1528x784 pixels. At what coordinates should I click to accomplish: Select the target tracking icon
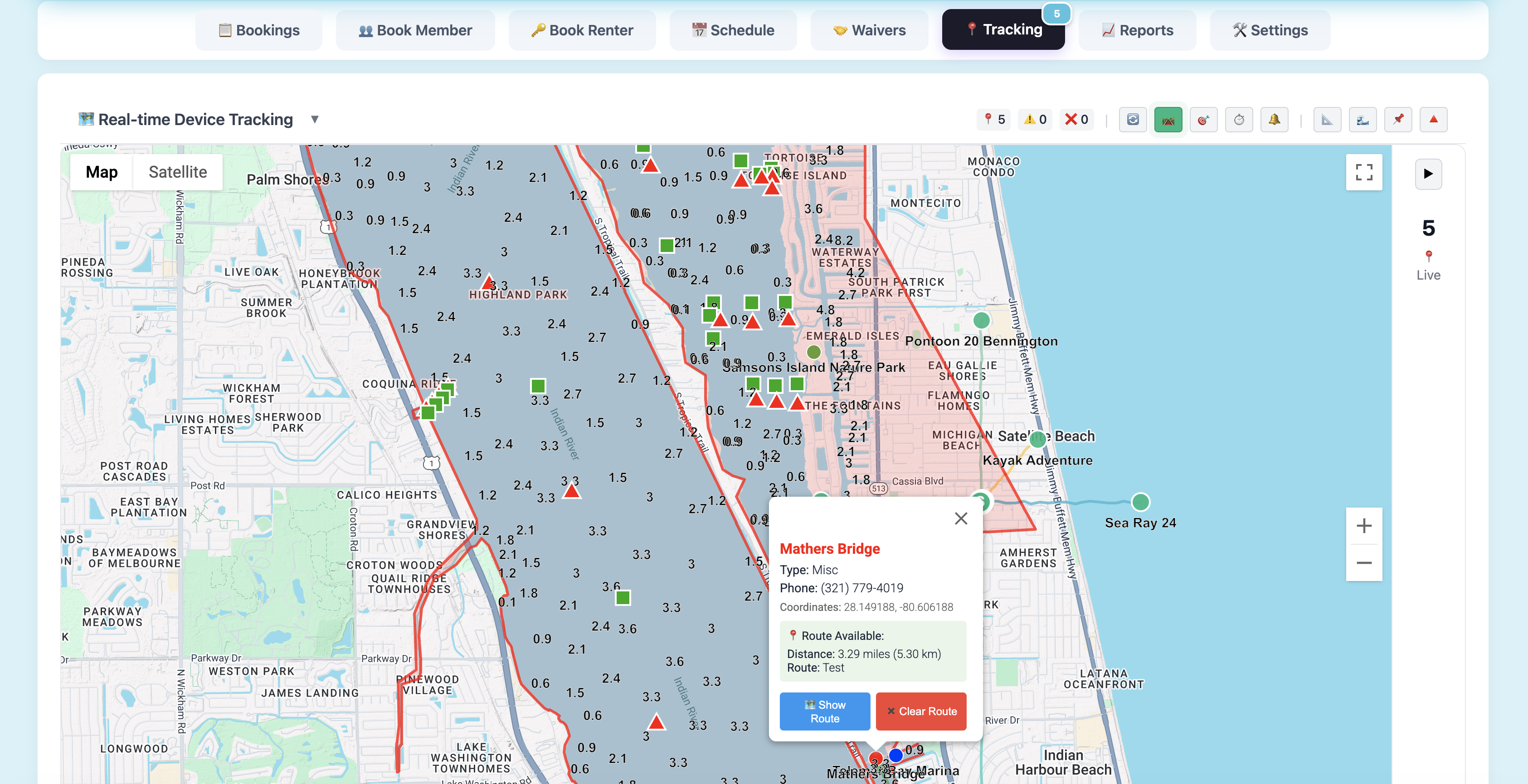click(1203, 119)
